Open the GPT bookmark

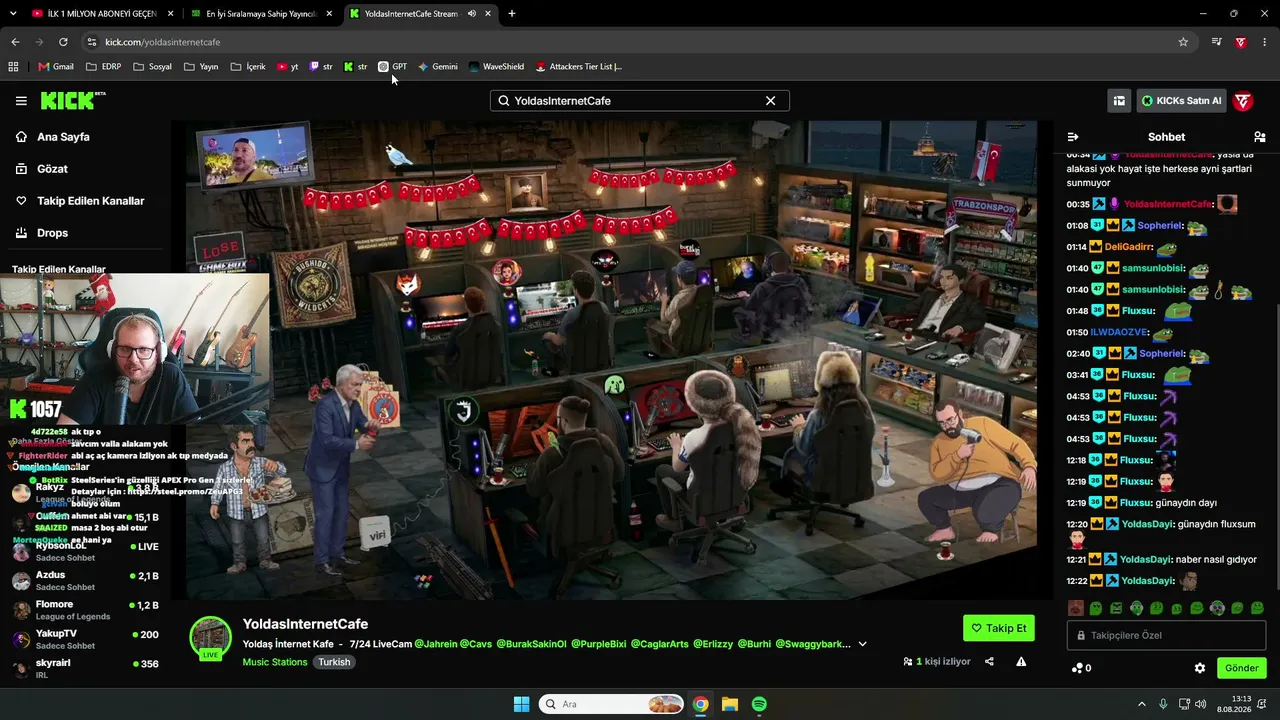(392, 67)
